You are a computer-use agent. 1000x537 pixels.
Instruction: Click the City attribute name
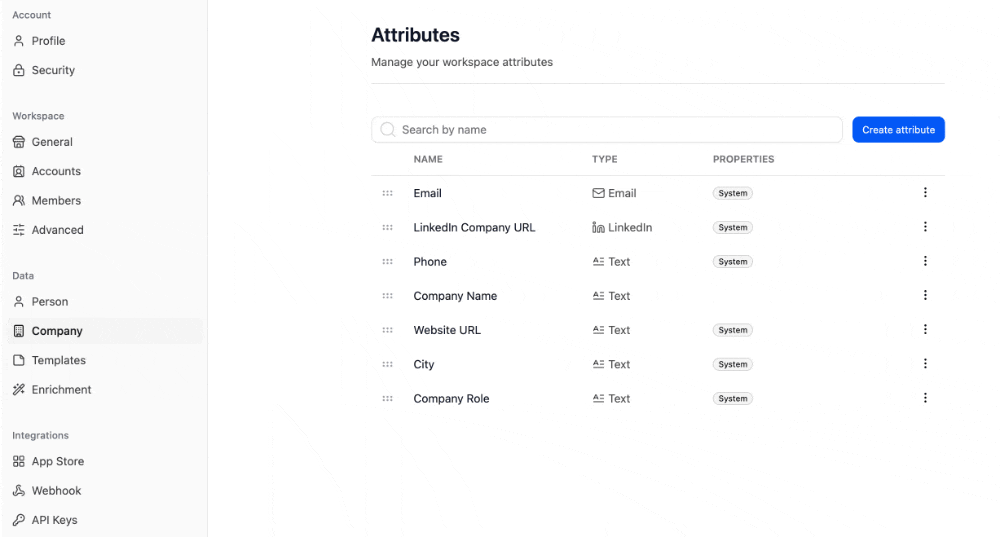point(424,364)
